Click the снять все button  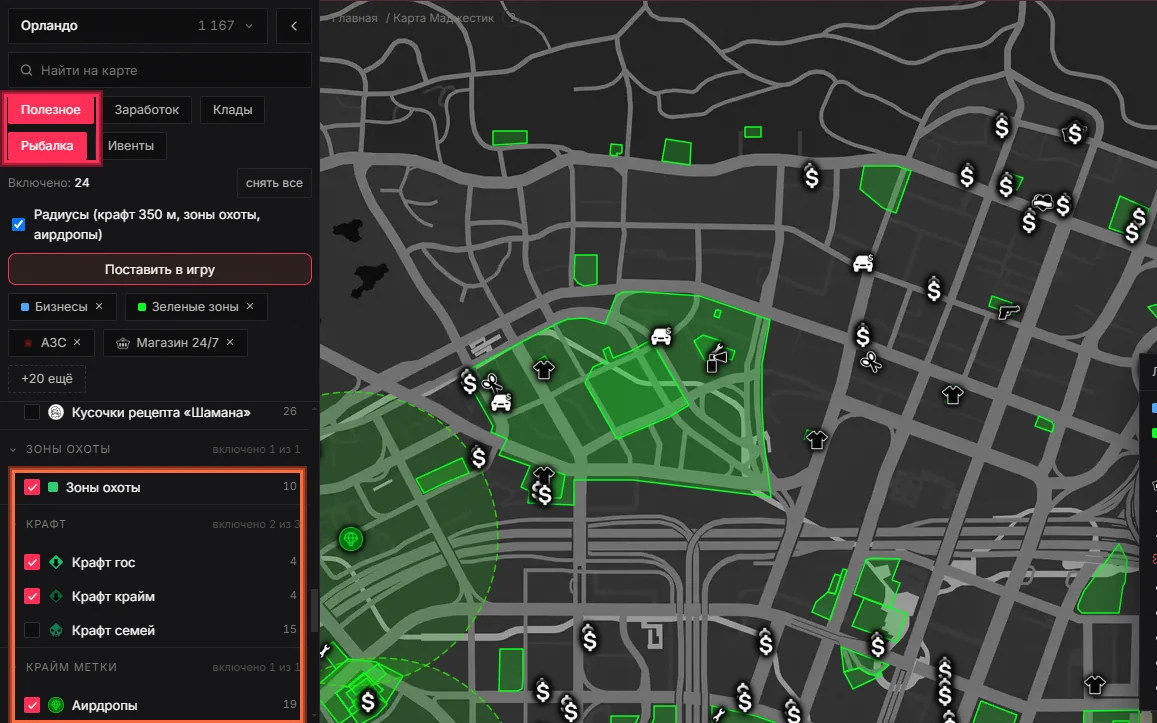tap(274, 183)
